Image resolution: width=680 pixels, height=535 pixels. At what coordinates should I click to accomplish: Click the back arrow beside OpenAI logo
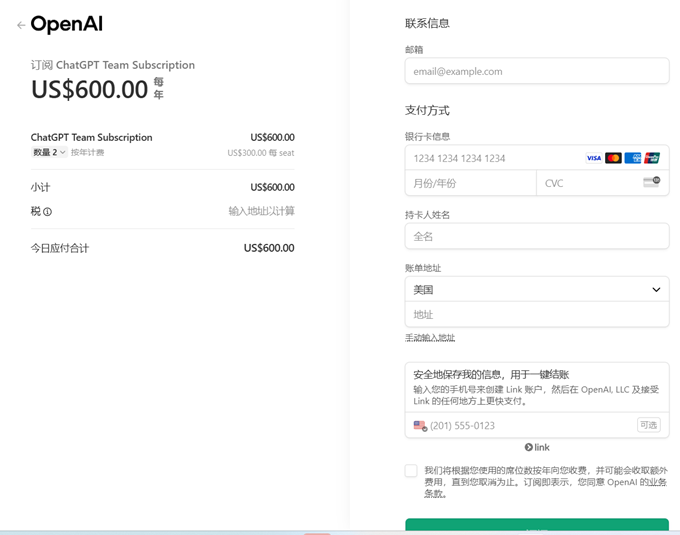[x=21, y=25]
